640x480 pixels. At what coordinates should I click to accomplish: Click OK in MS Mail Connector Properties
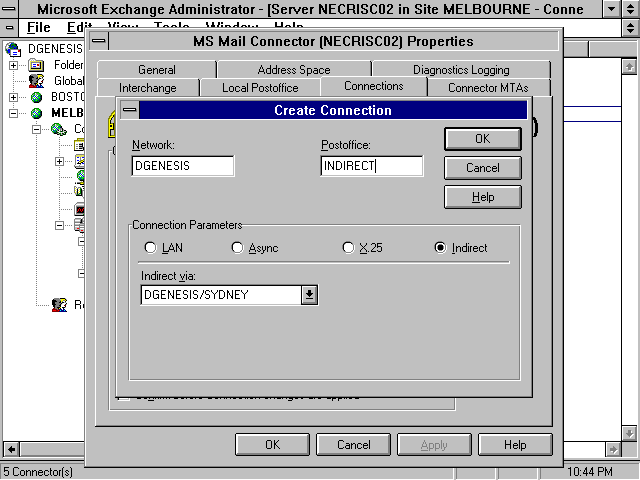point(272,444)
